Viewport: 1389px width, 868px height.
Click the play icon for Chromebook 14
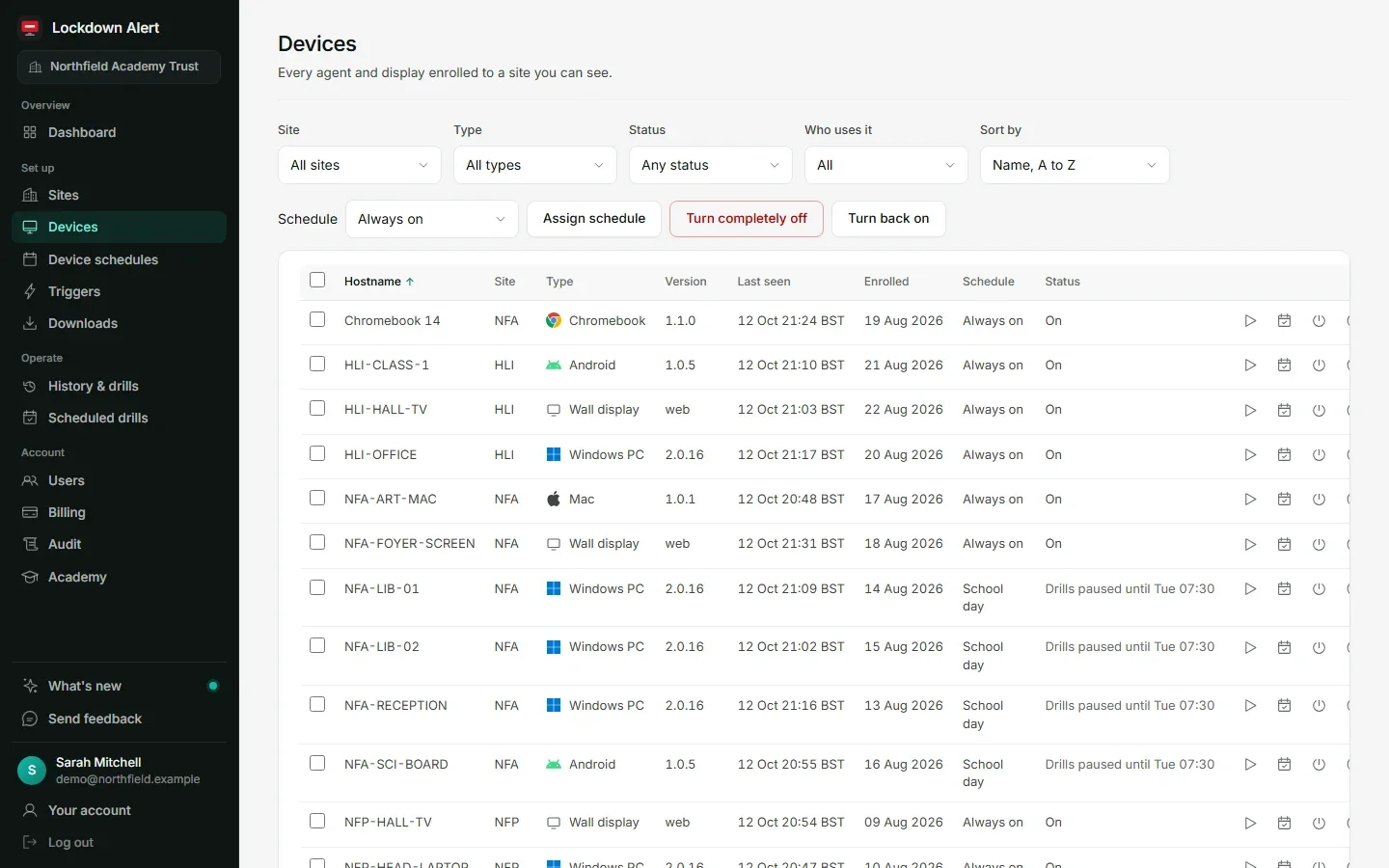click(x=1250, y=321)
